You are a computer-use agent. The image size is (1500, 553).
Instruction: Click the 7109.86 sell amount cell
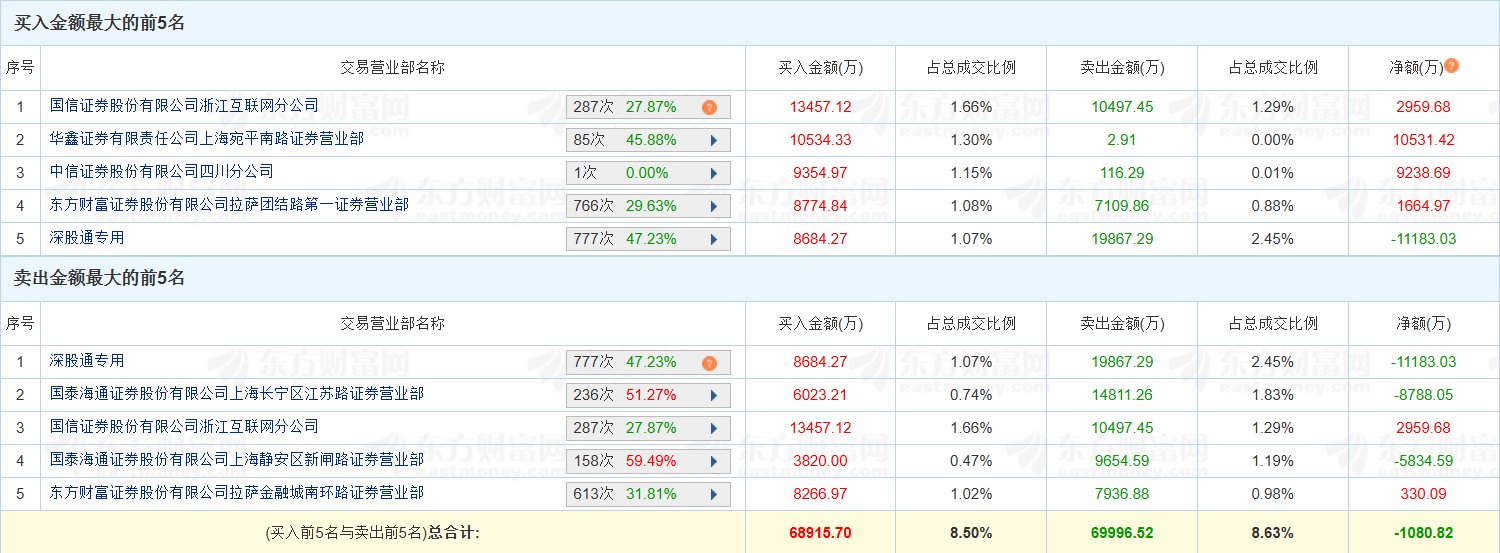click(1121, 206)
